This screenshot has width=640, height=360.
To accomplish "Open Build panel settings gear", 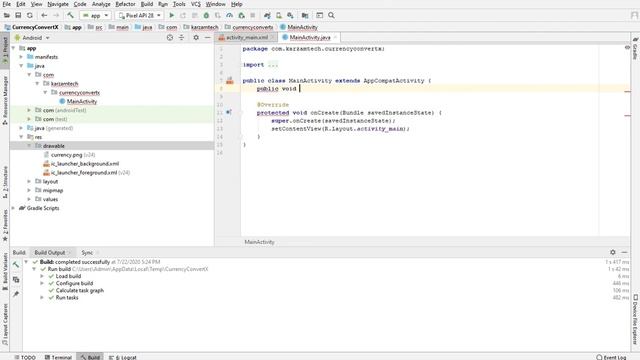I will click(613, 252).
